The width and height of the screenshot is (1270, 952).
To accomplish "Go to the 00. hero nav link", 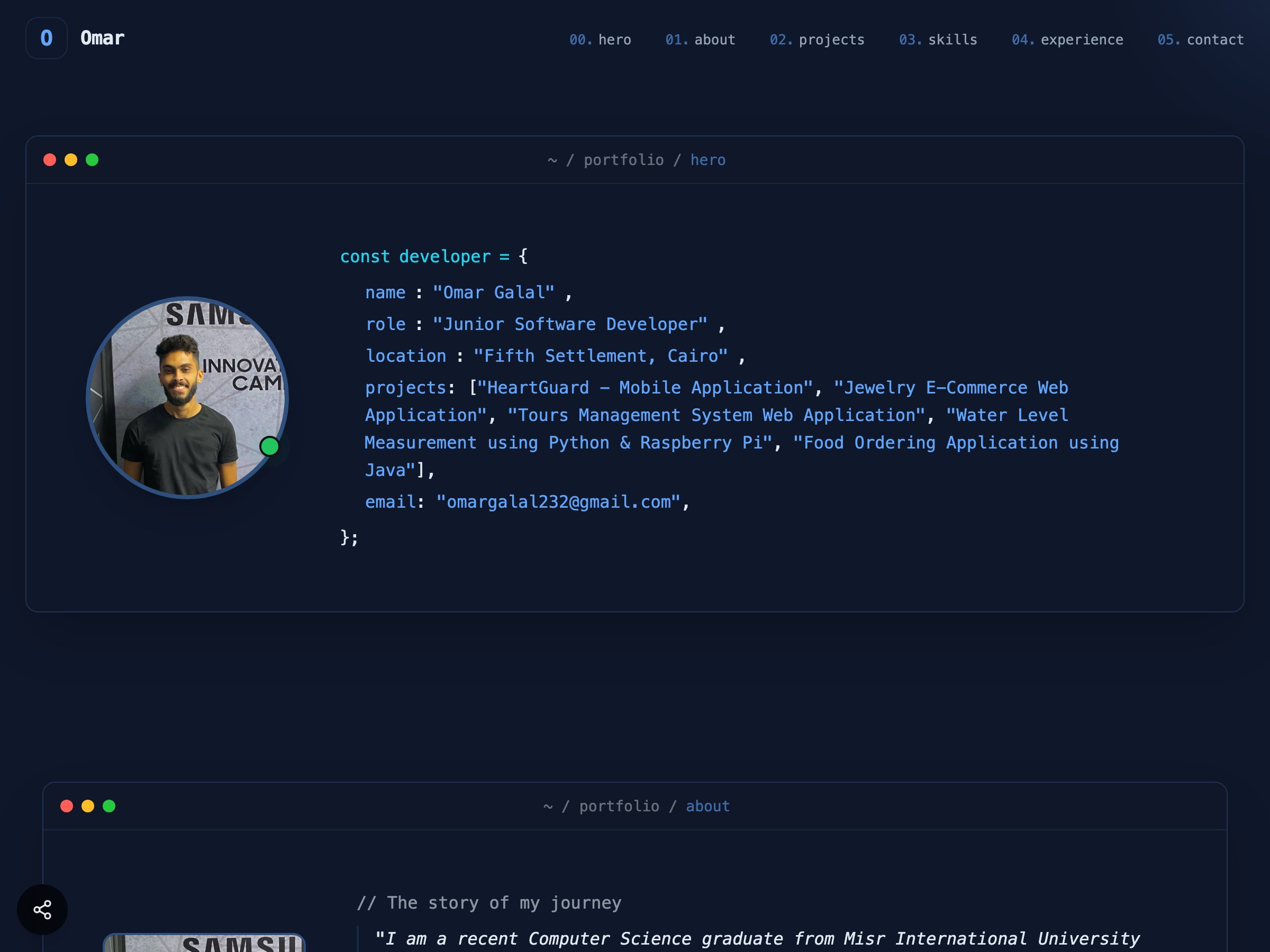I will 600,40.
